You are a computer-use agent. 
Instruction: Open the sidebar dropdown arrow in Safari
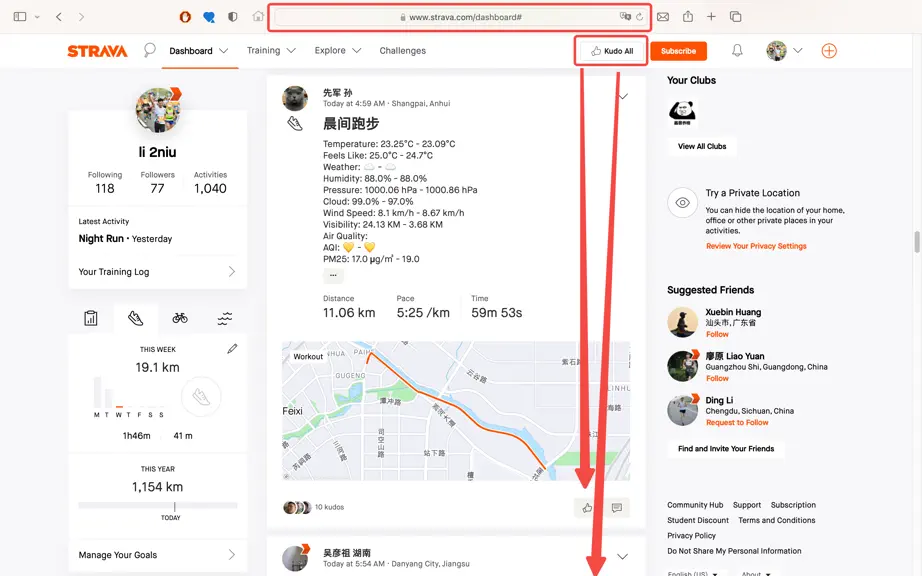tap(37, 16)
